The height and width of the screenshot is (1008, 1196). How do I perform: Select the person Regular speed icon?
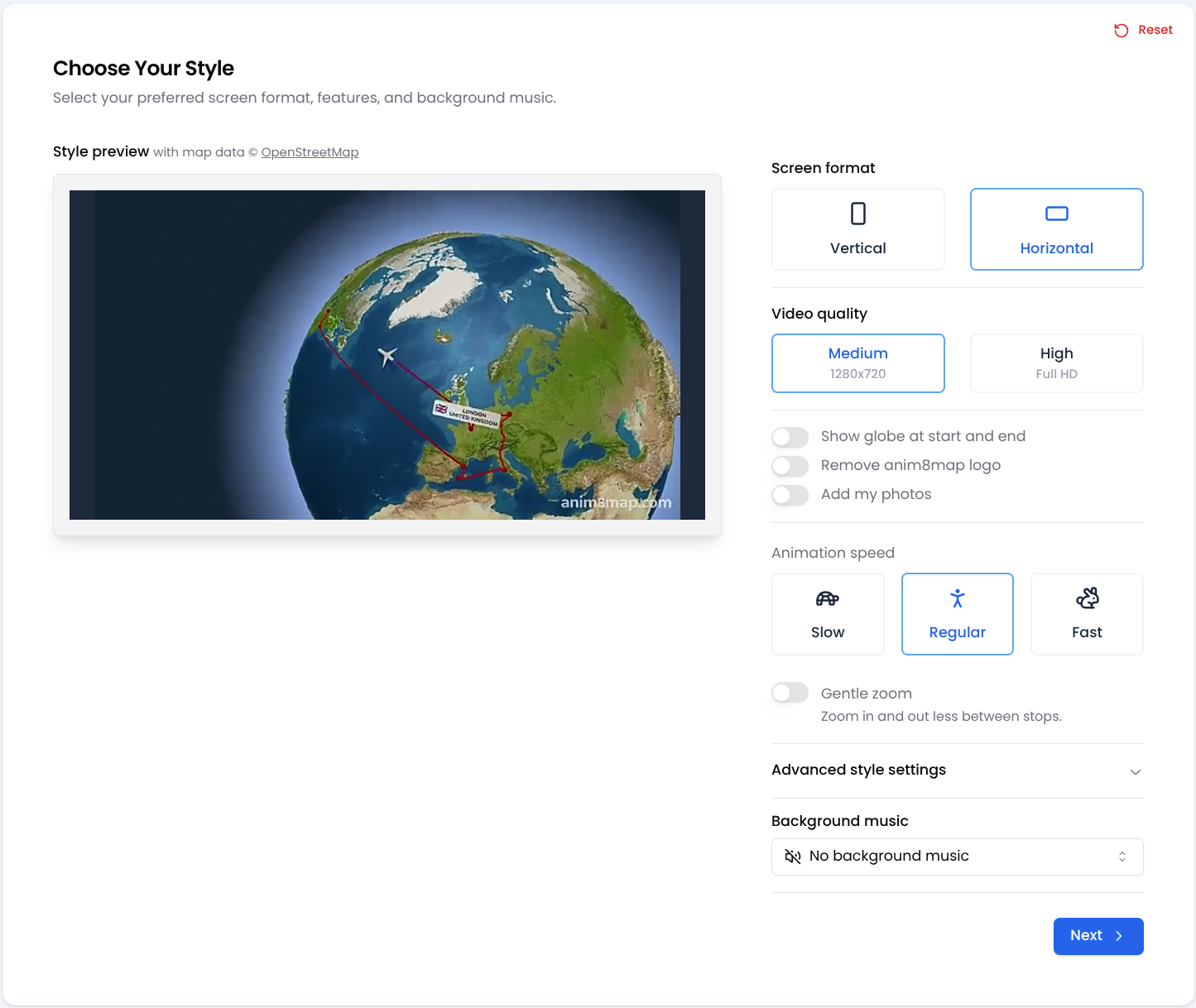[x=957, y=598]
